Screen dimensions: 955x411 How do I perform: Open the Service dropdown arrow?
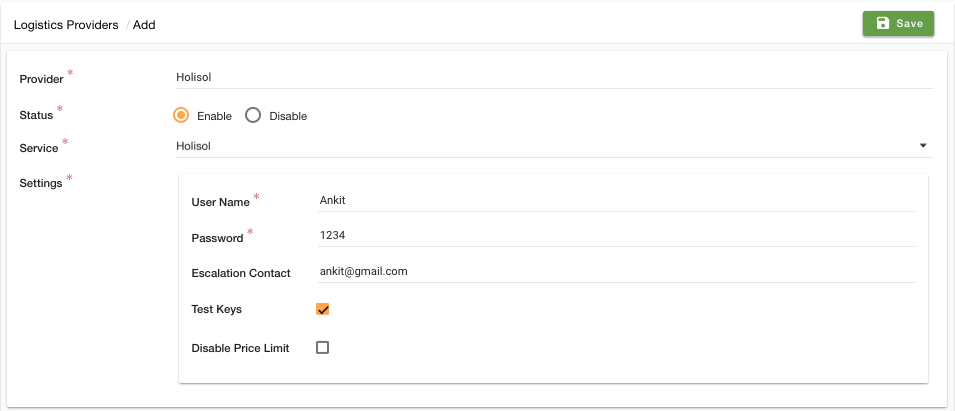[x=923, y=146]
